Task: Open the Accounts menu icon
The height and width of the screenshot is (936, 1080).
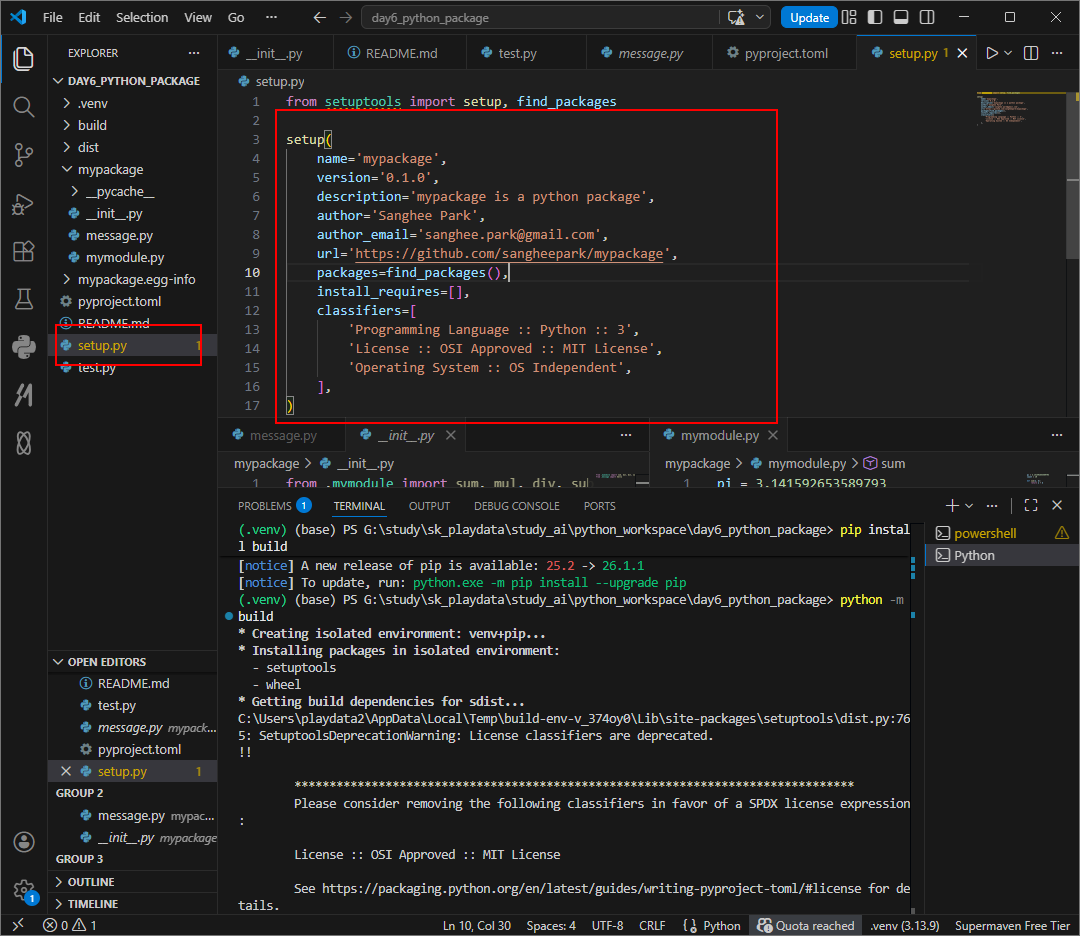Action: coord(23,842)
